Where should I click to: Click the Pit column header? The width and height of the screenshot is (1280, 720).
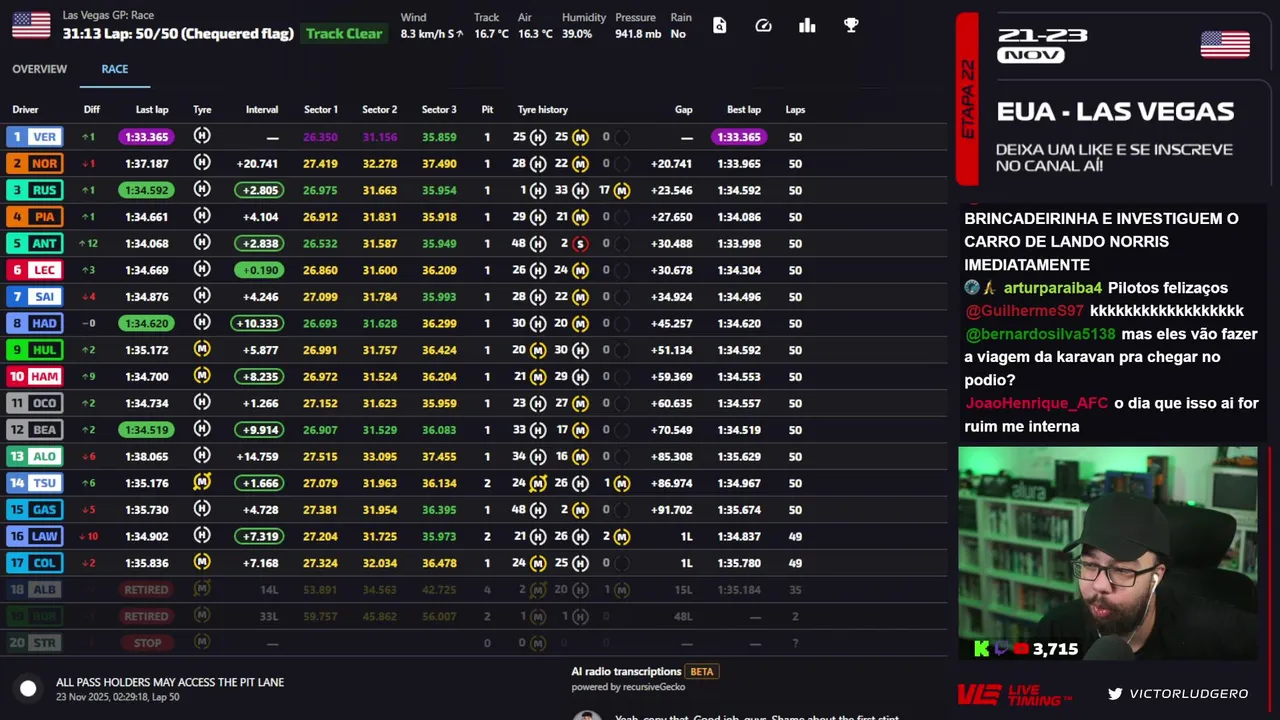tap(487, 110)
